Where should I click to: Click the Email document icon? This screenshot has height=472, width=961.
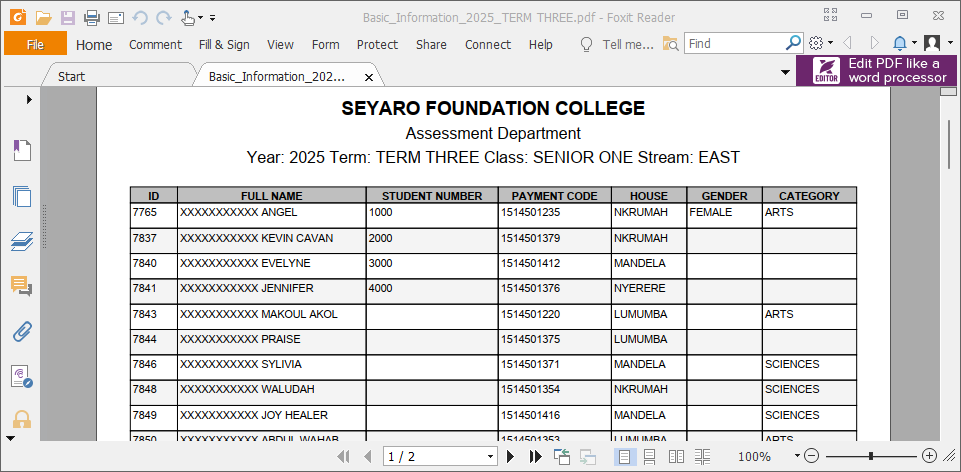pos(116,18)
